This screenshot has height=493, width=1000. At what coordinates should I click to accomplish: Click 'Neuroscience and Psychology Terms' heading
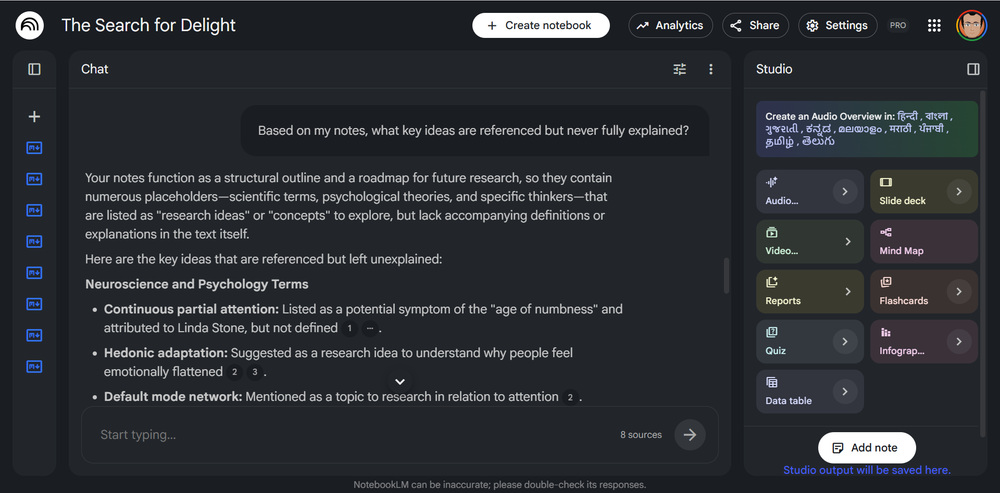pyautogui.click(x=196, y=284)
